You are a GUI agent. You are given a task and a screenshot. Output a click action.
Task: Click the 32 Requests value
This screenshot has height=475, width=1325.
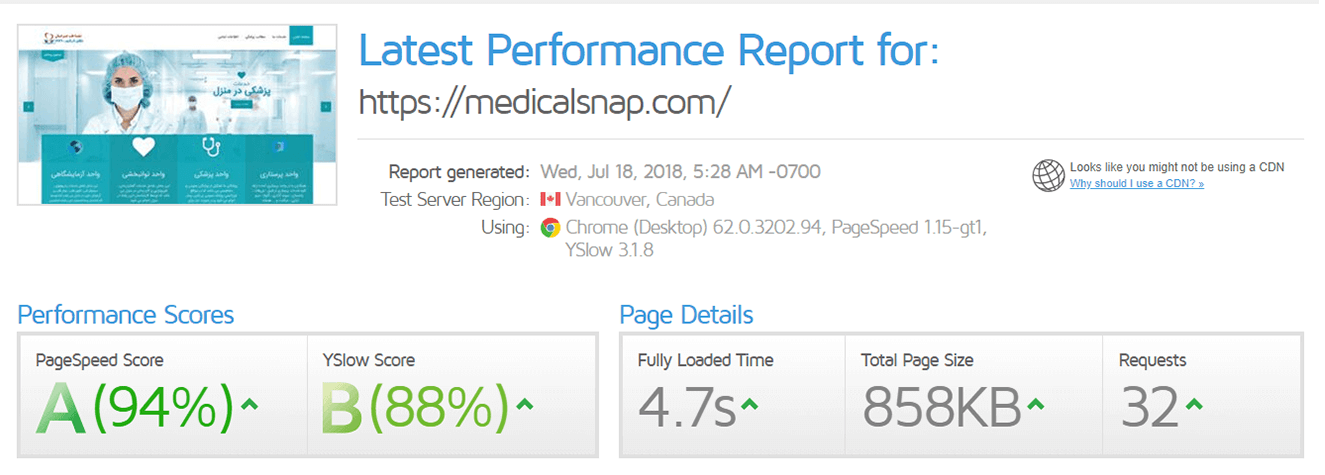(1149, 406)
